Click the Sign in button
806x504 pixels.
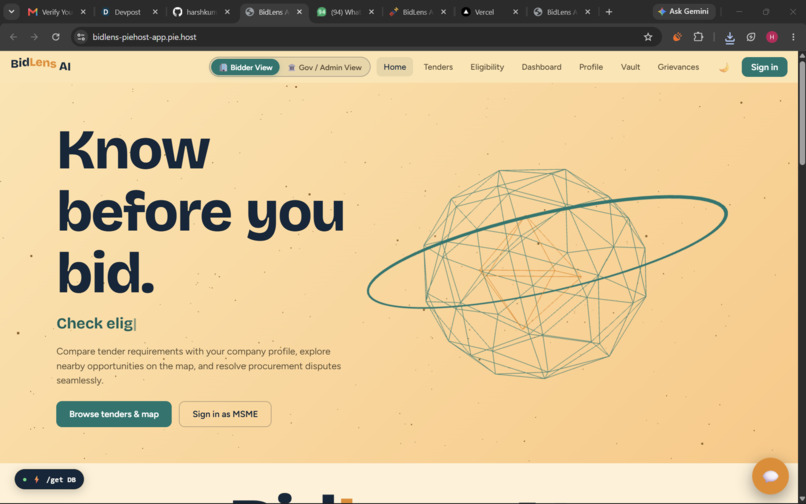tap(764, 67)
